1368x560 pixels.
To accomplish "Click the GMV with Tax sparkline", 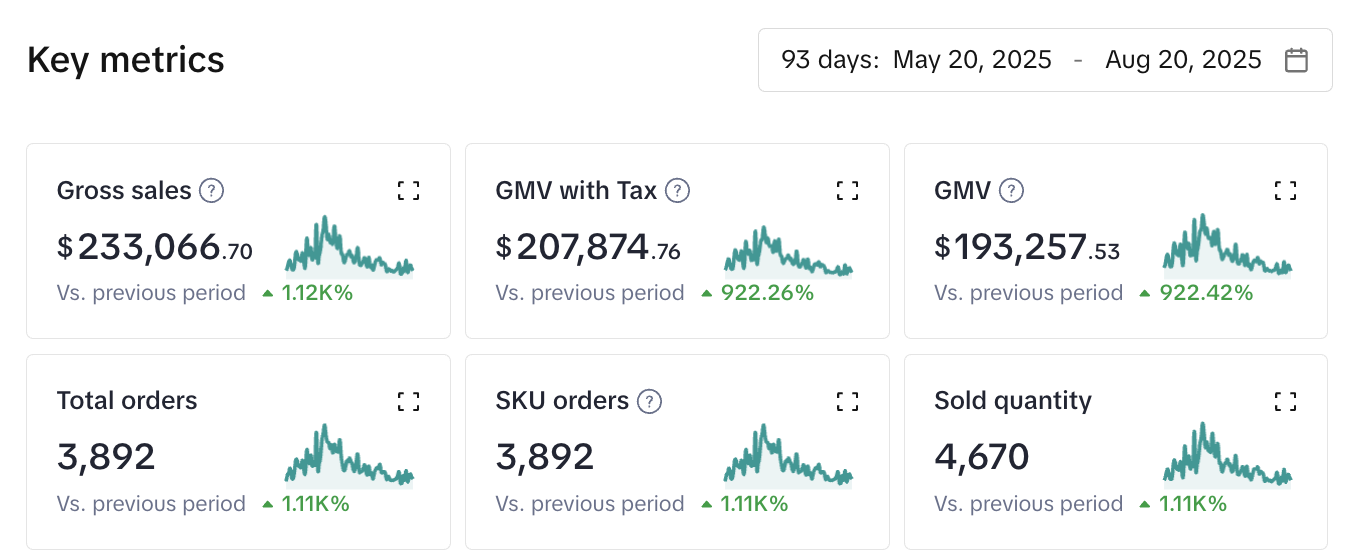I will coord(788,252).
